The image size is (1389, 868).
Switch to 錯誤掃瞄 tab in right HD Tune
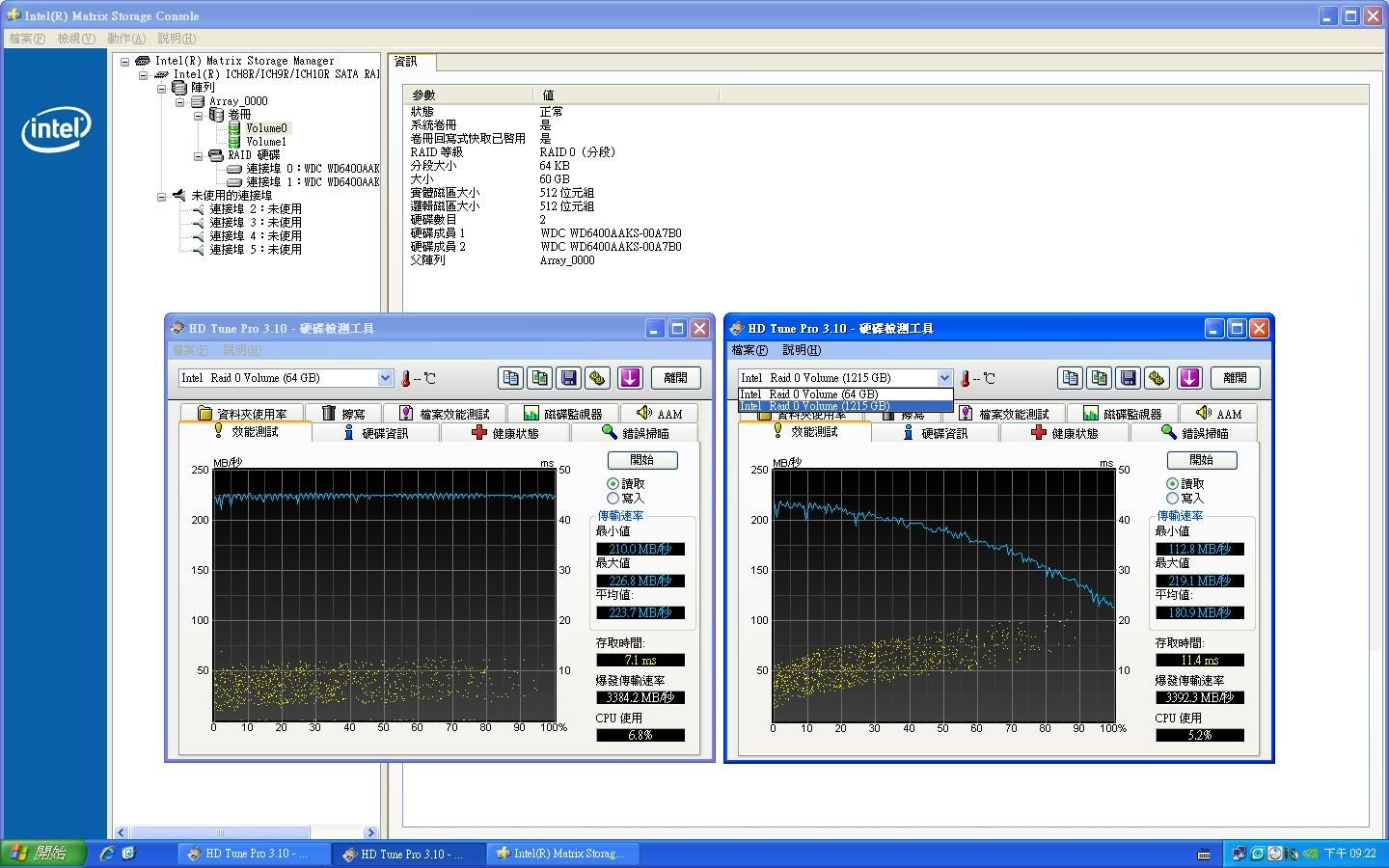1194,433
